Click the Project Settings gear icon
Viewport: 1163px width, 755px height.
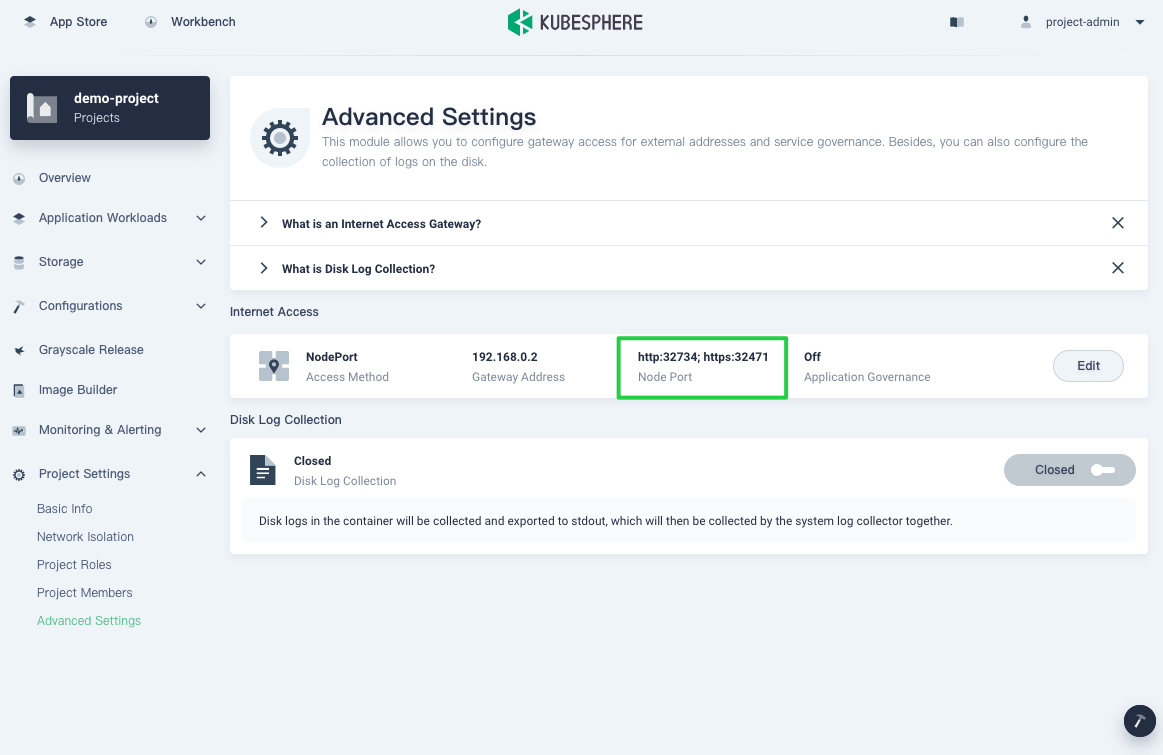coord(19,475)
